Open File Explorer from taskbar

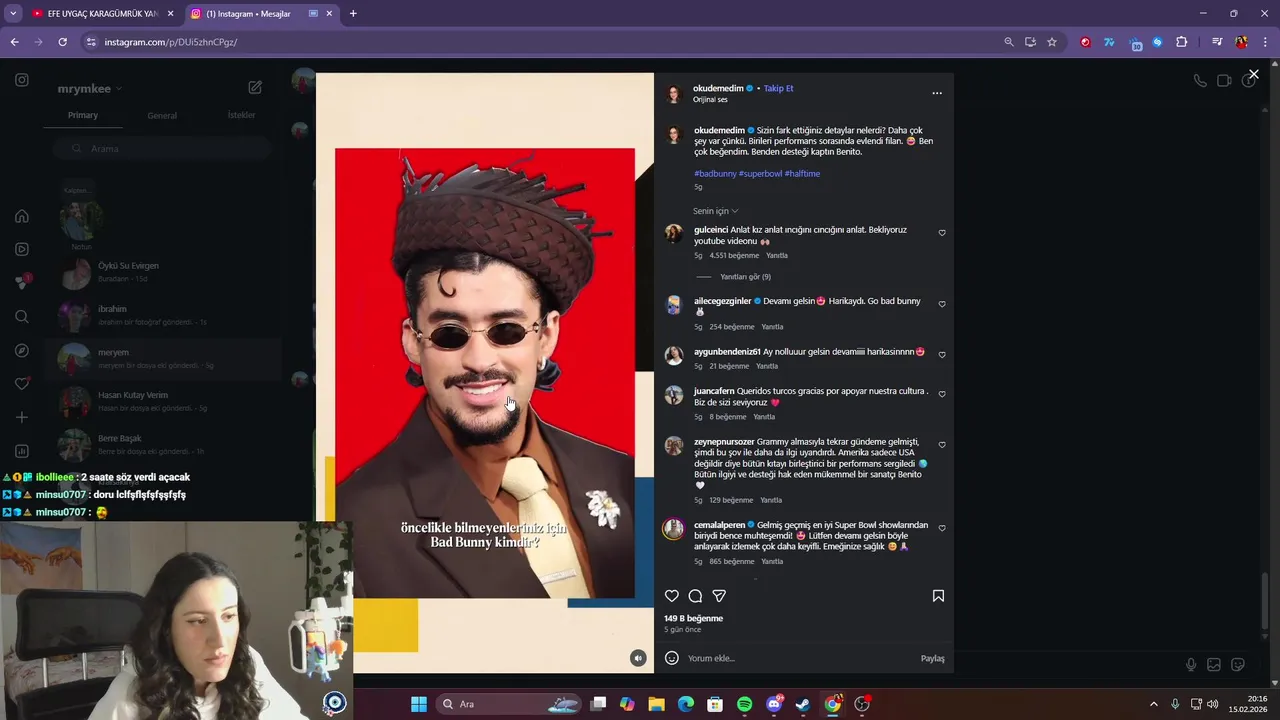coord(656,704)
